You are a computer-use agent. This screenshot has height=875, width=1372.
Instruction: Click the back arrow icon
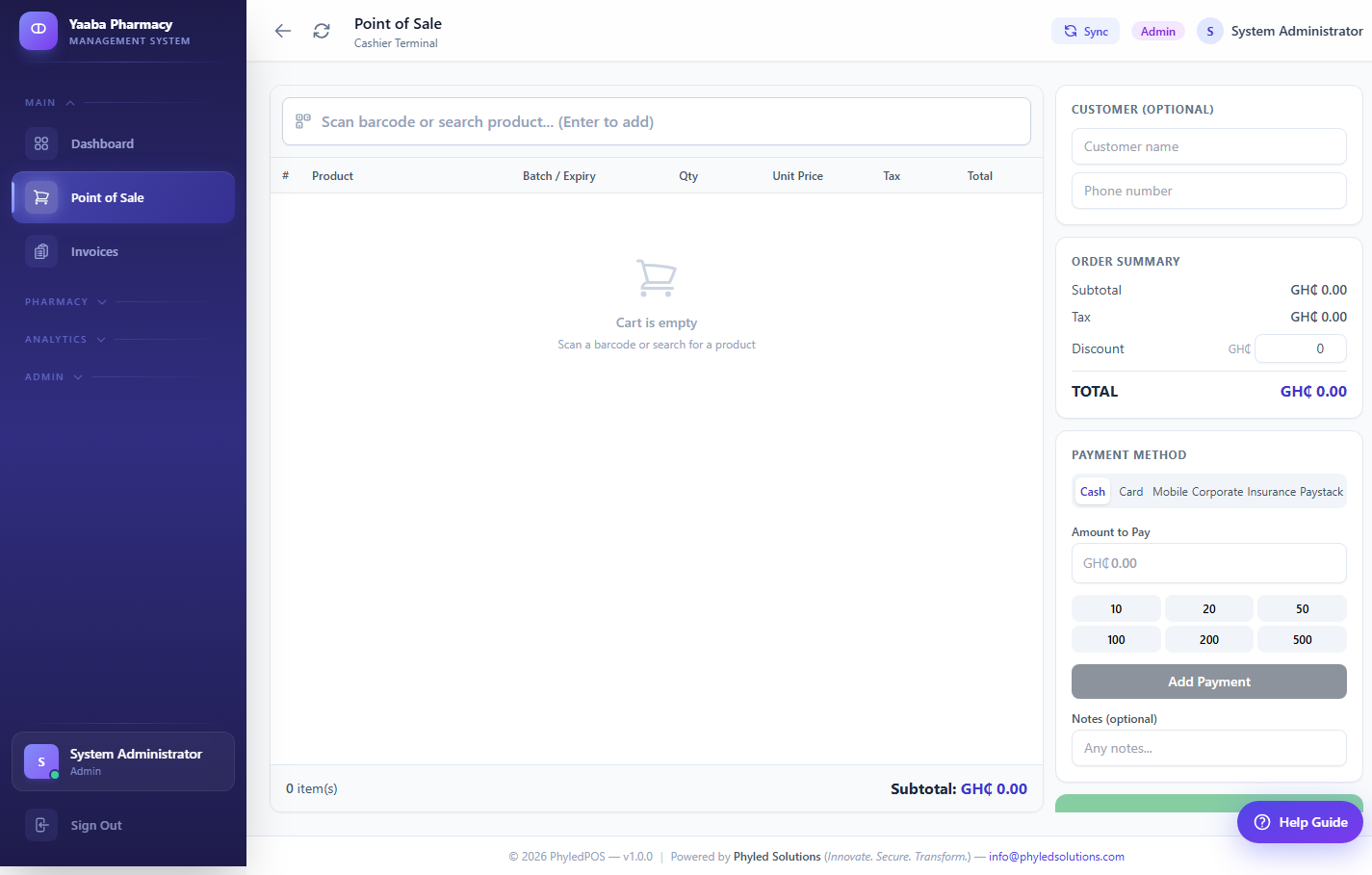point(283,31)
